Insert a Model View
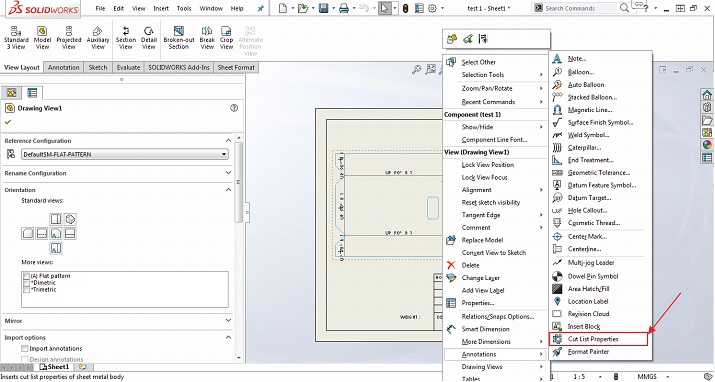The height and width of the screenshot is (382, 715). point(42,38)
